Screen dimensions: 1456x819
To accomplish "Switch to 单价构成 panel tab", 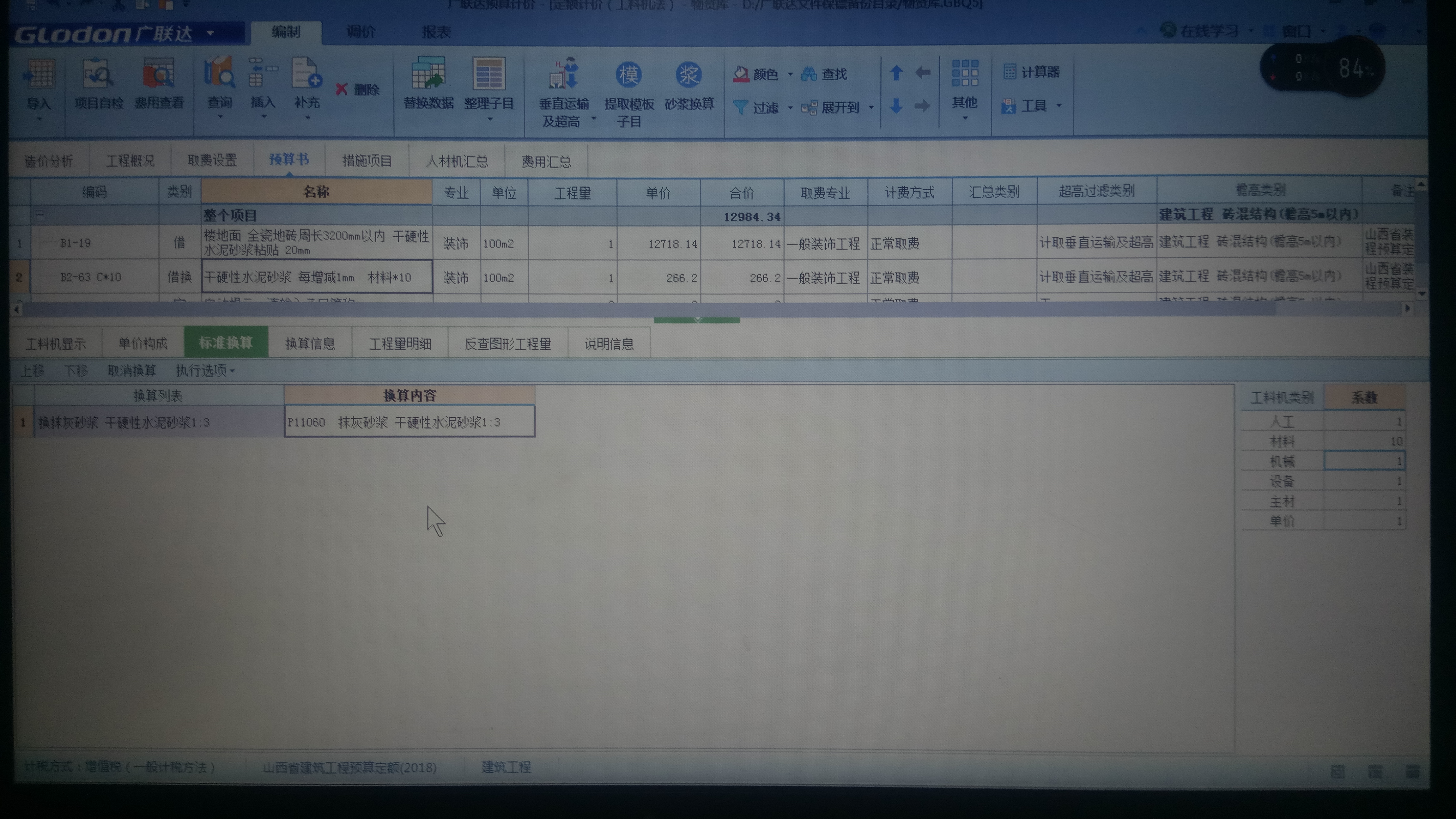I will tap(143, 344).
